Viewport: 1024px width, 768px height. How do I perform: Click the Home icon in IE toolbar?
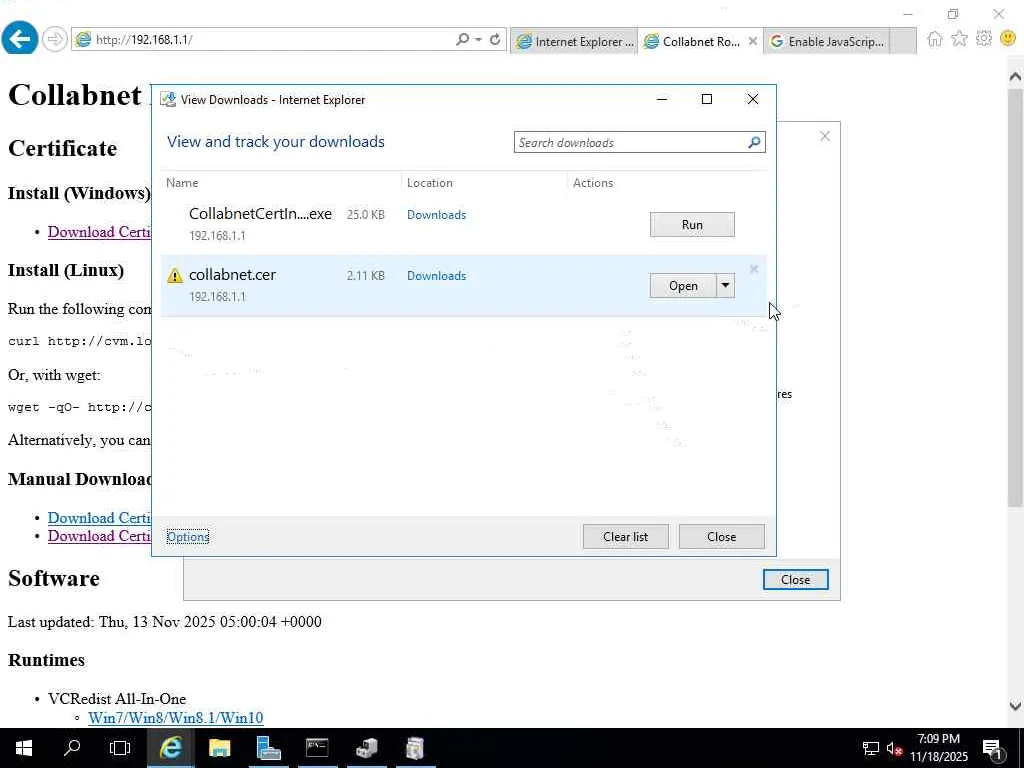(x=935, y=39)
